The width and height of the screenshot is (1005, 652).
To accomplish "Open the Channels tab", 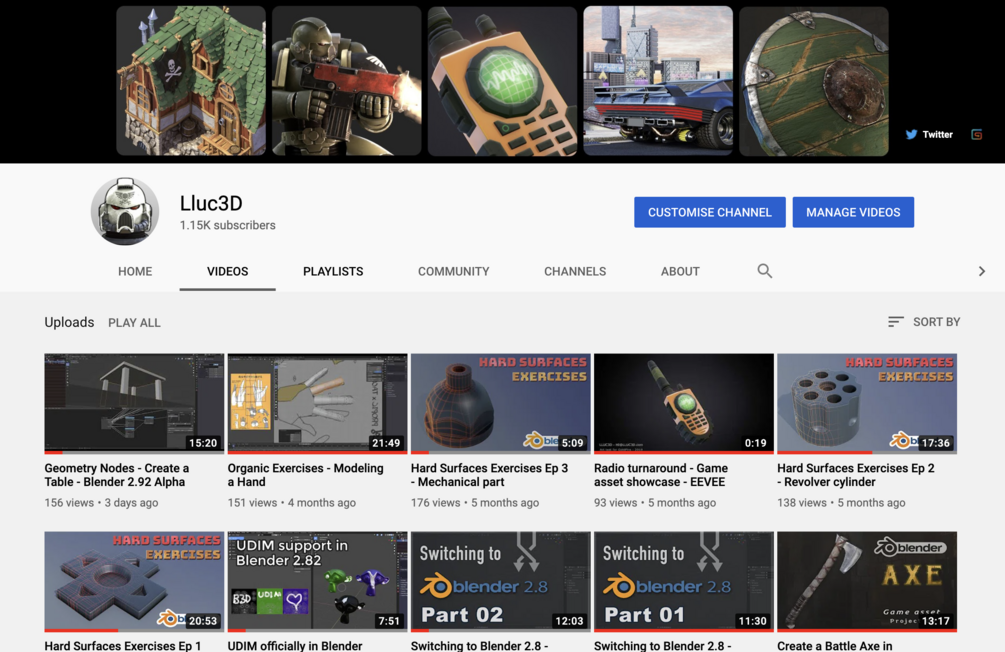I will click(575, 271).
